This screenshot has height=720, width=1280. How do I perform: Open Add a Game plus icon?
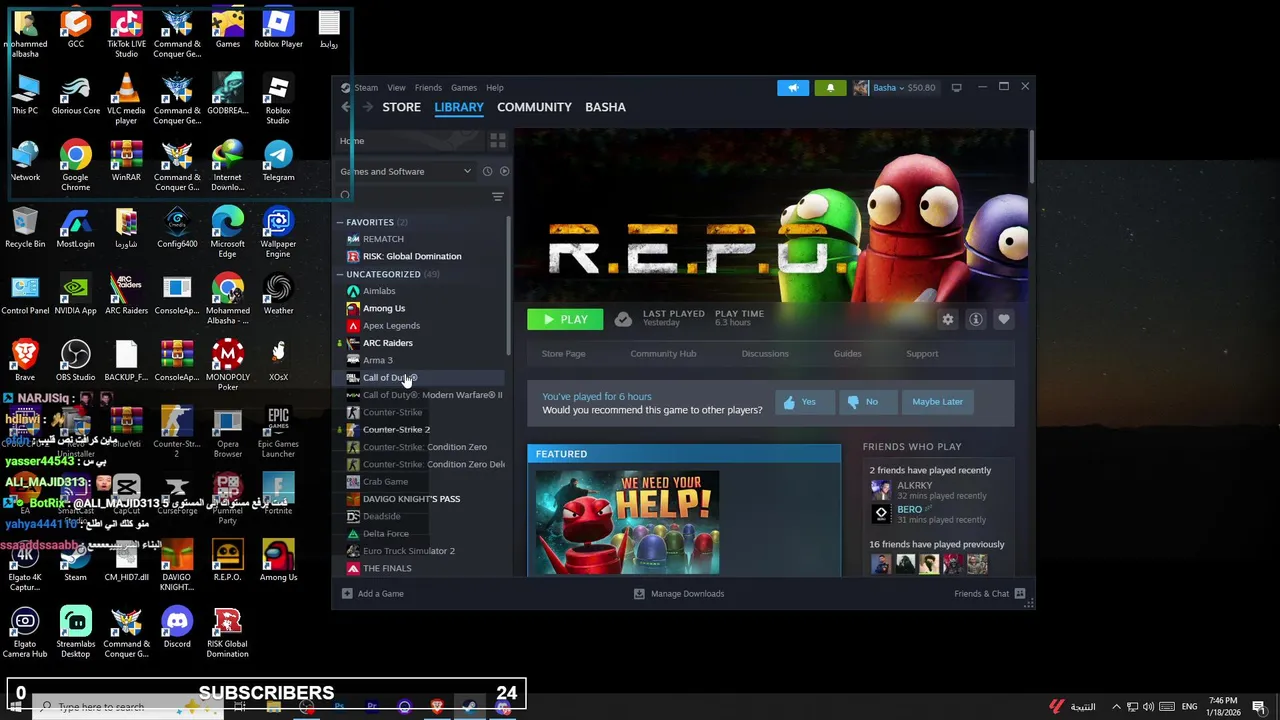click(347, 593)
